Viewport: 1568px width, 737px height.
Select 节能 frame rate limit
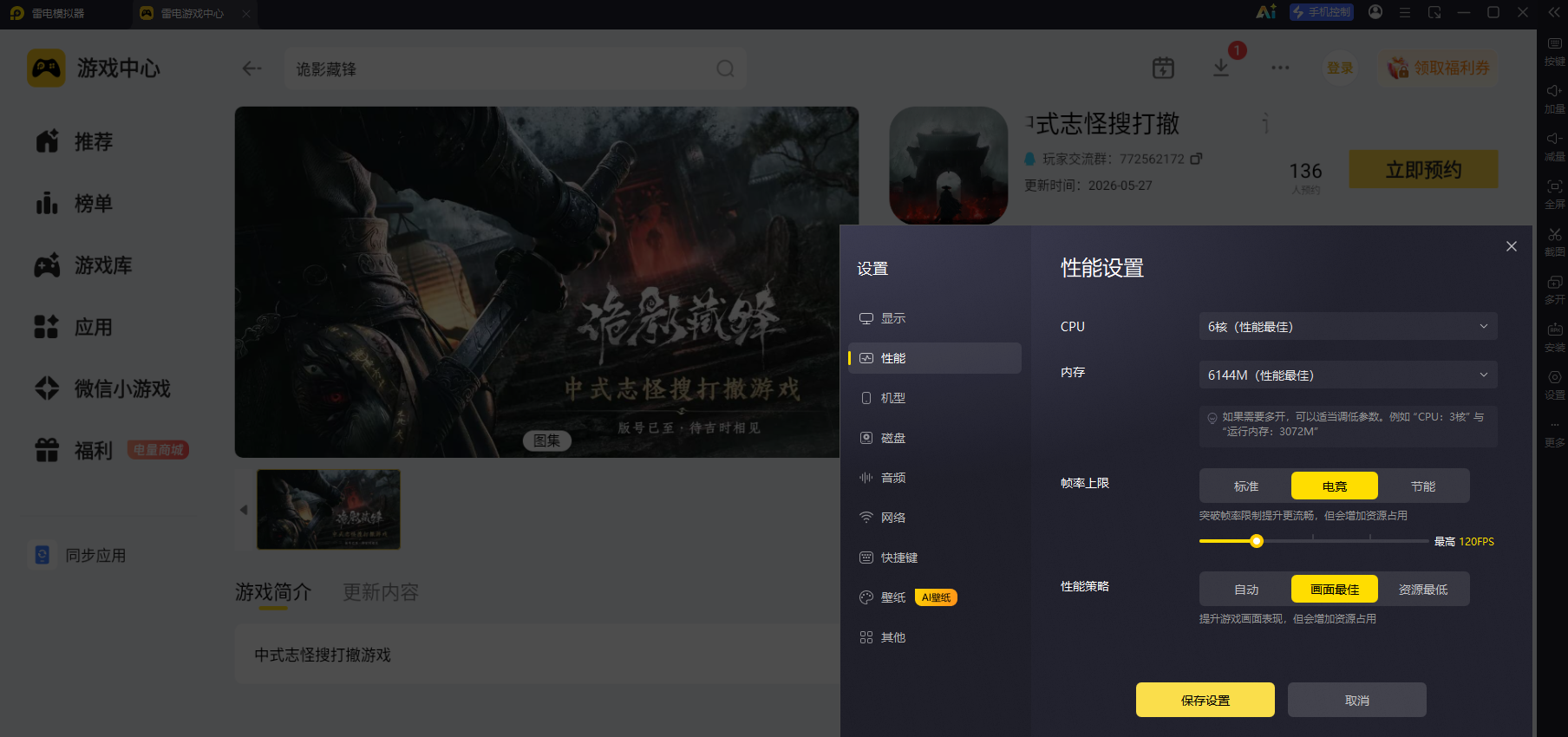[1423, 486]
